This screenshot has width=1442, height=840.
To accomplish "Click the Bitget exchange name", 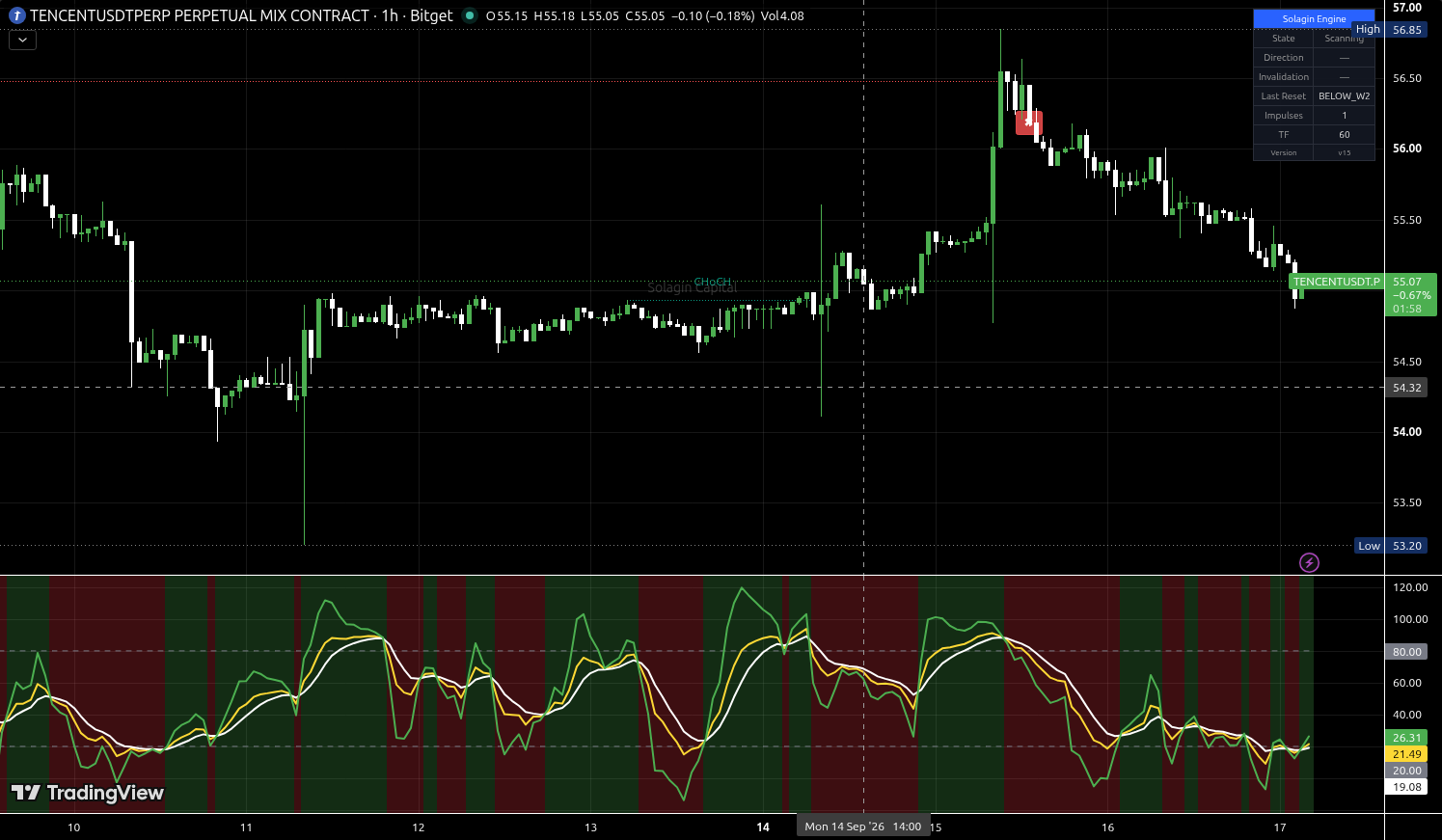I will [431, 15].
